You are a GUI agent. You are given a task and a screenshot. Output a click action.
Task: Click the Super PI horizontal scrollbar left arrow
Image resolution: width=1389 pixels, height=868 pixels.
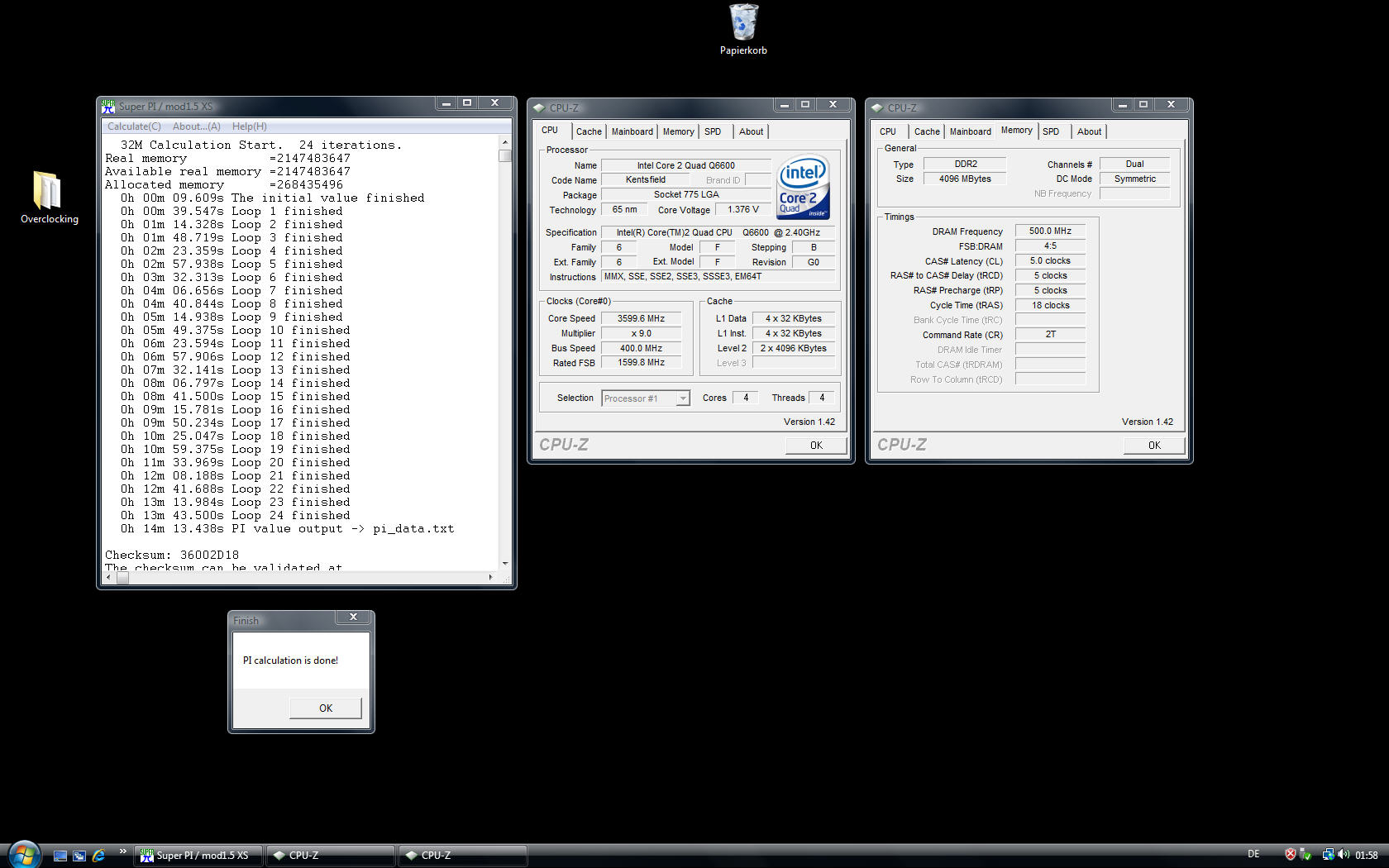108,578
